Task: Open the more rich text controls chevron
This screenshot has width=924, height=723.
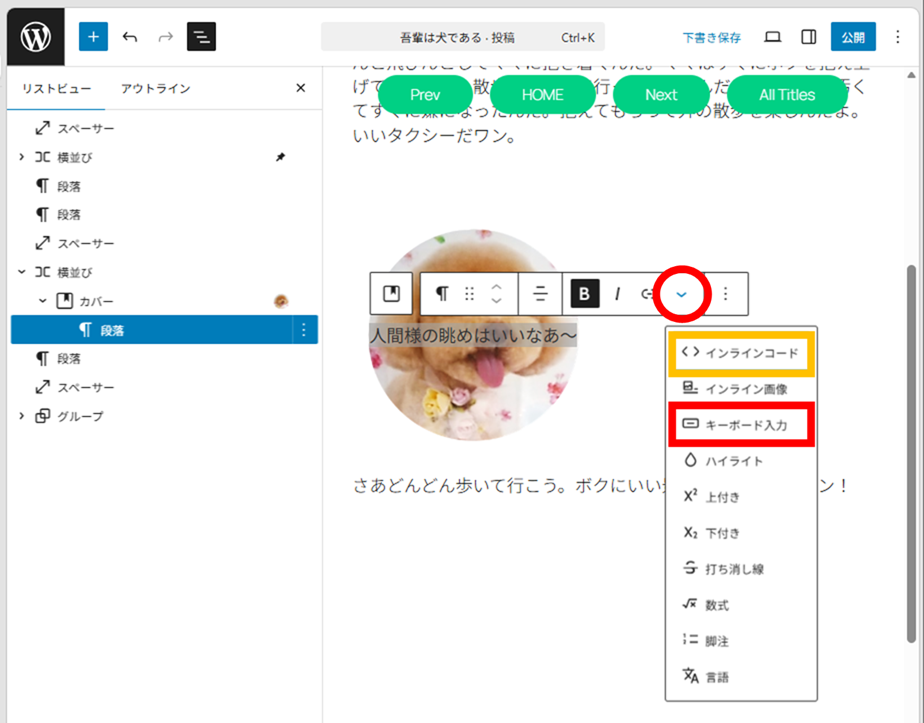Action: (x=681, y=294)
